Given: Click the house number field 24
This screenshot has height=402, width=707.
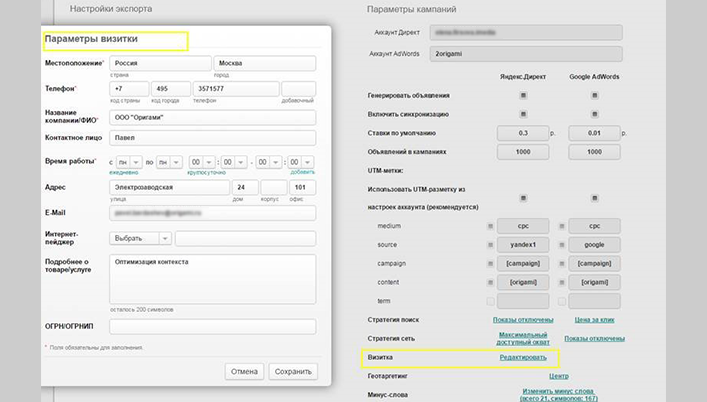Looking at the screenshot, I should (x=245, y=187).
